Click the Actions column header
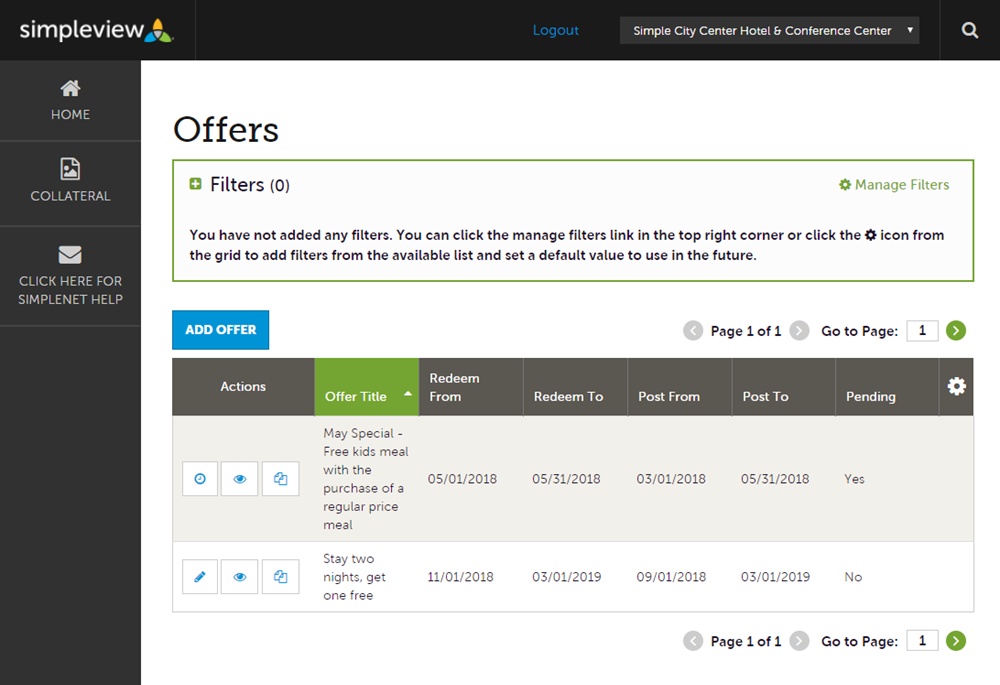Viewport: 1000px width, 685px height. [243, 387]
